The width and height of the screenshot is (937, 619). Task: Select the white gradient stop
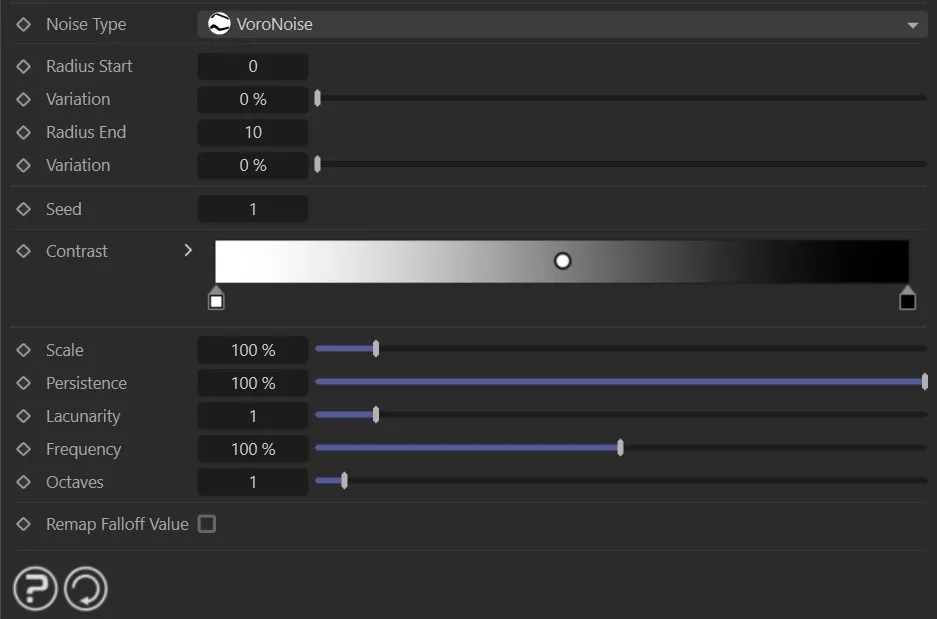coord(216,299)
